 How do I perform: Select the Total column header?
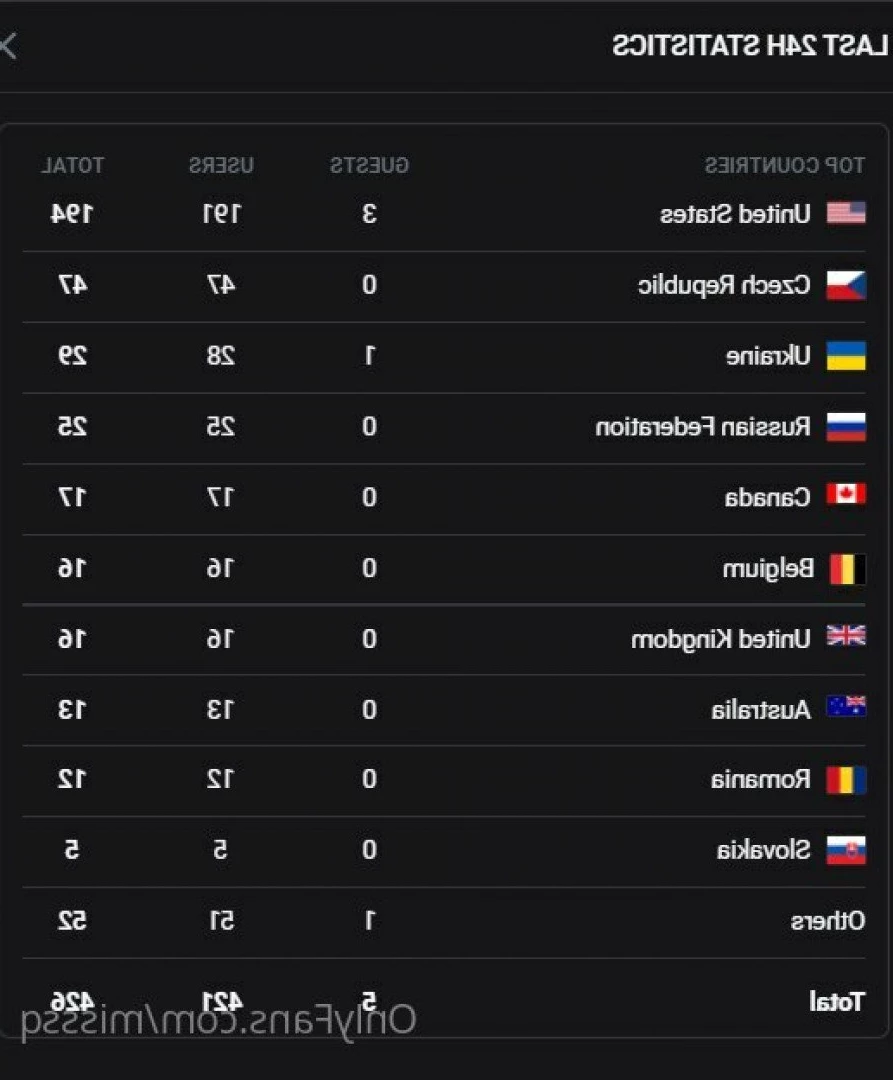click(x=72, y=165)
